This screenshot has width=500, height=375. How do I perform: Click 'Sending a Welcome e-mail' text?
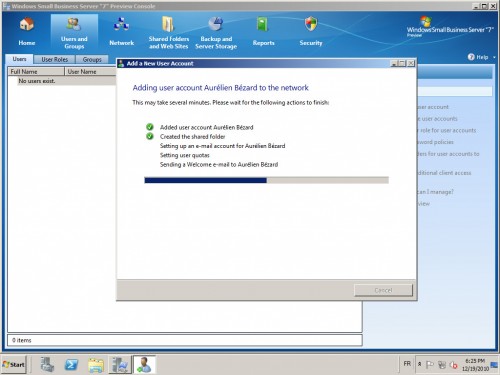coord(219,165)
